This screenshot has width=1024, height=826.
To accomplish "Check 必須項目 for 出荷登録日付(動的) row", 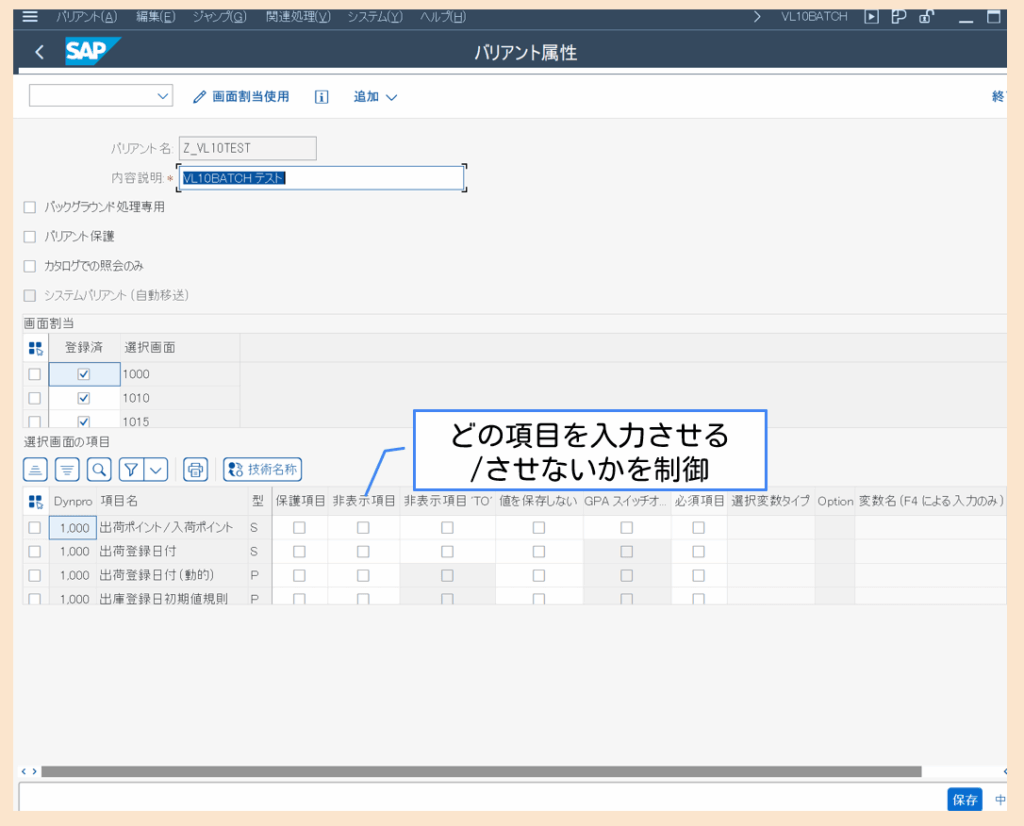I will click(x=698, y=576).
